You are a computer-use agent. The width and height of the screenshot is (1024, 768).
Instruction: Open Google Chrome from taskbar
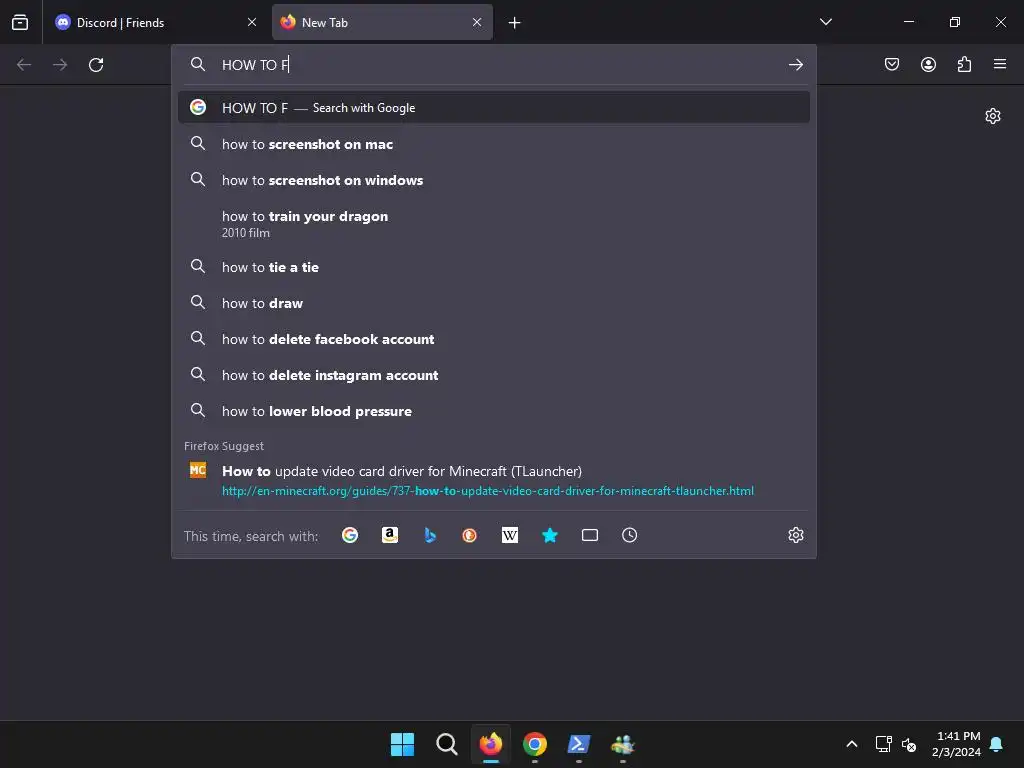point(535,744)
